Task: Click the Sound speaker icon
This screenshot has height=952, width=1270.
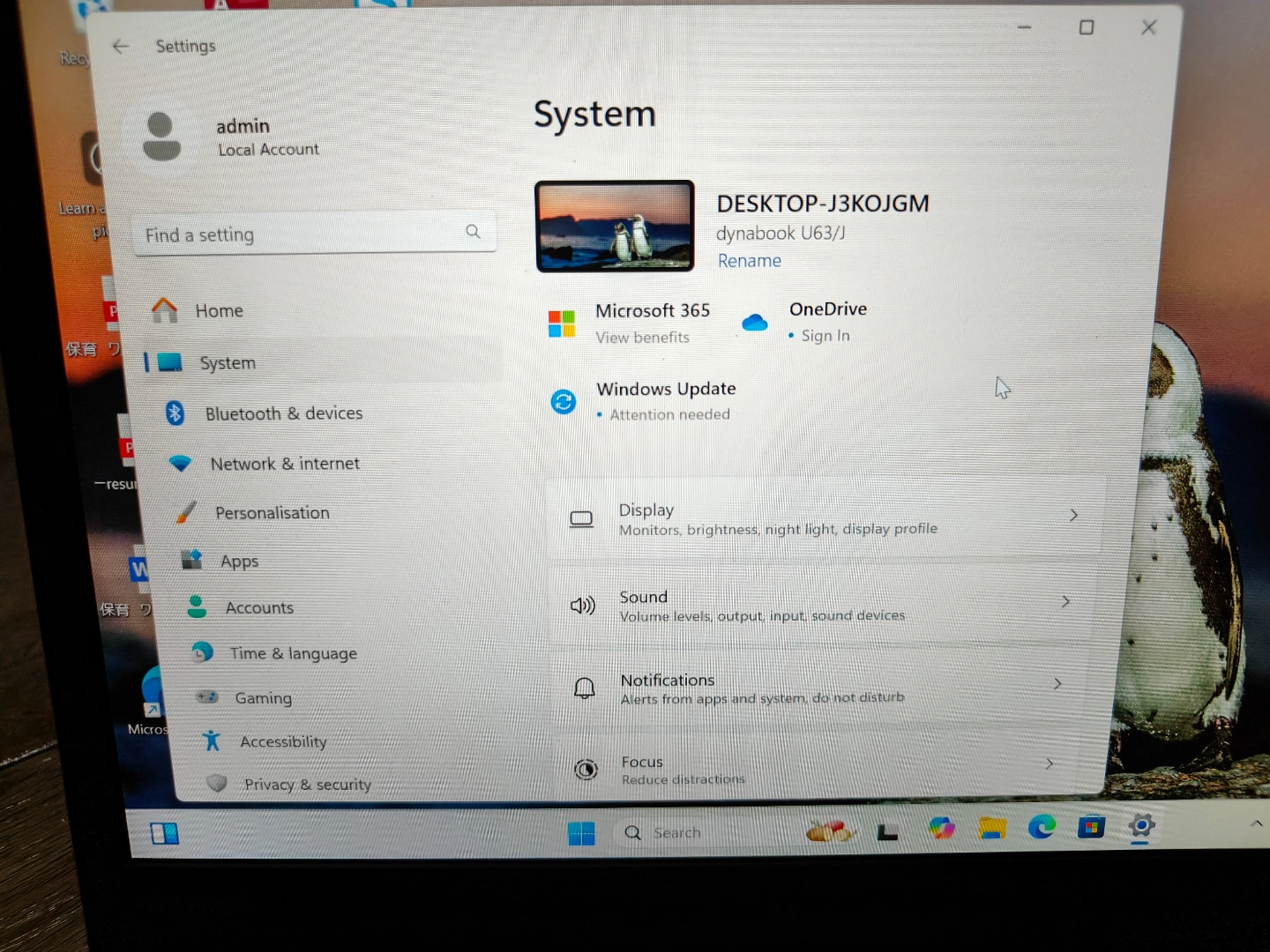Action: 583,606
